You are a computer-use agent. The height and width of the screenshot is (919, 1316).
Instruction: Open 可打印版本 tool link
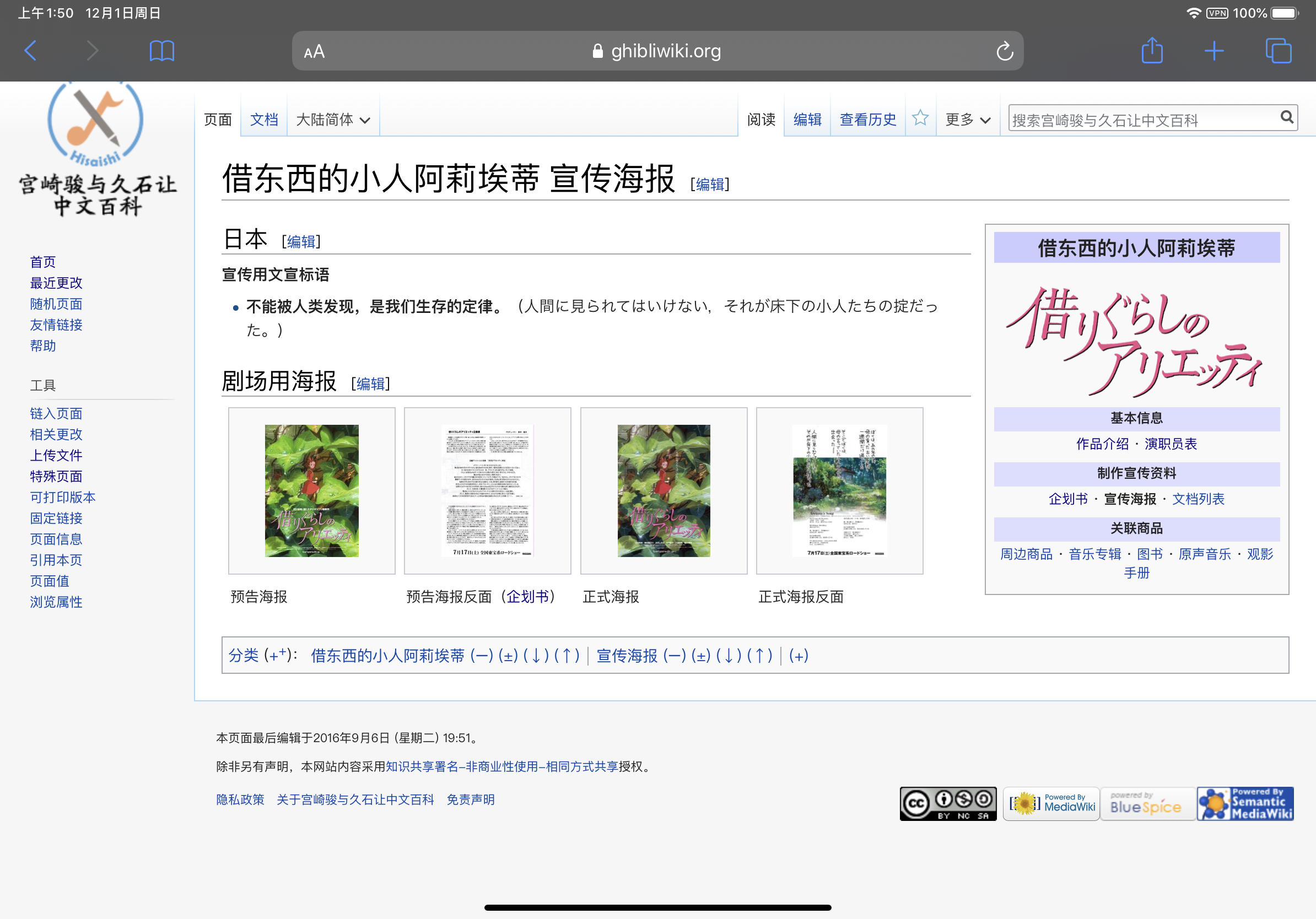(x=63, y=497)
